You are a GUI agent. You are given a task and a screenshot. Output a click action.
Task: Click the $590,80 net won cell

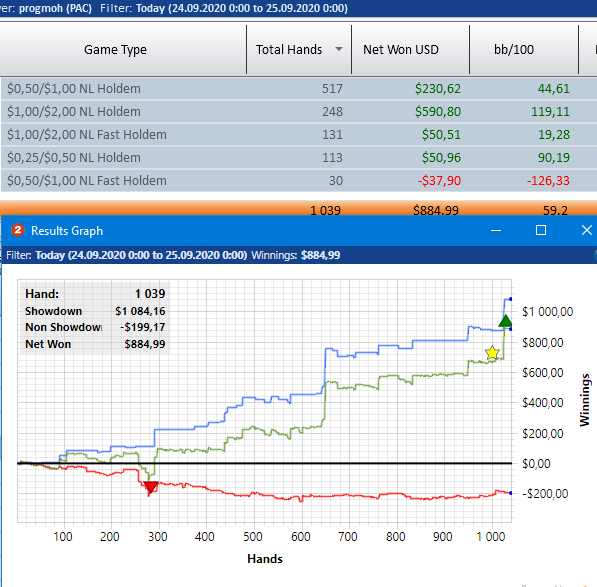click(x=438, y=112)
